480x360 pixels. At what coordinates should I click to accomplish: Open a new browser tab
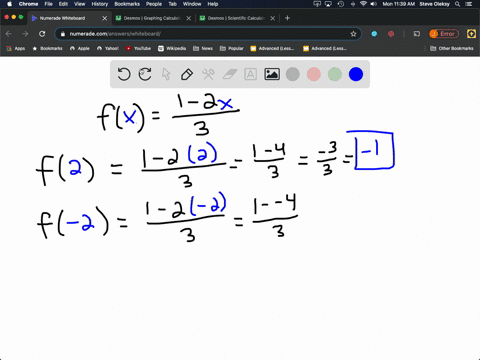[287, 18]
